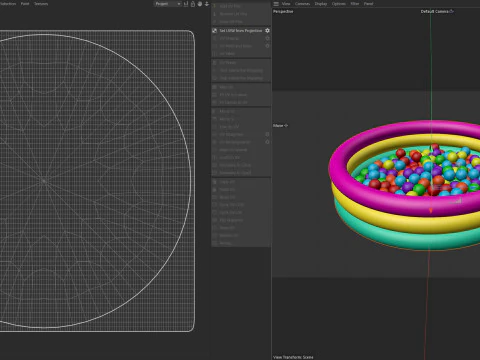The width and height of the screenshot is (480, 360).
Task: Expand the Project dropdown in UV editor
Action: pos(168,4)
